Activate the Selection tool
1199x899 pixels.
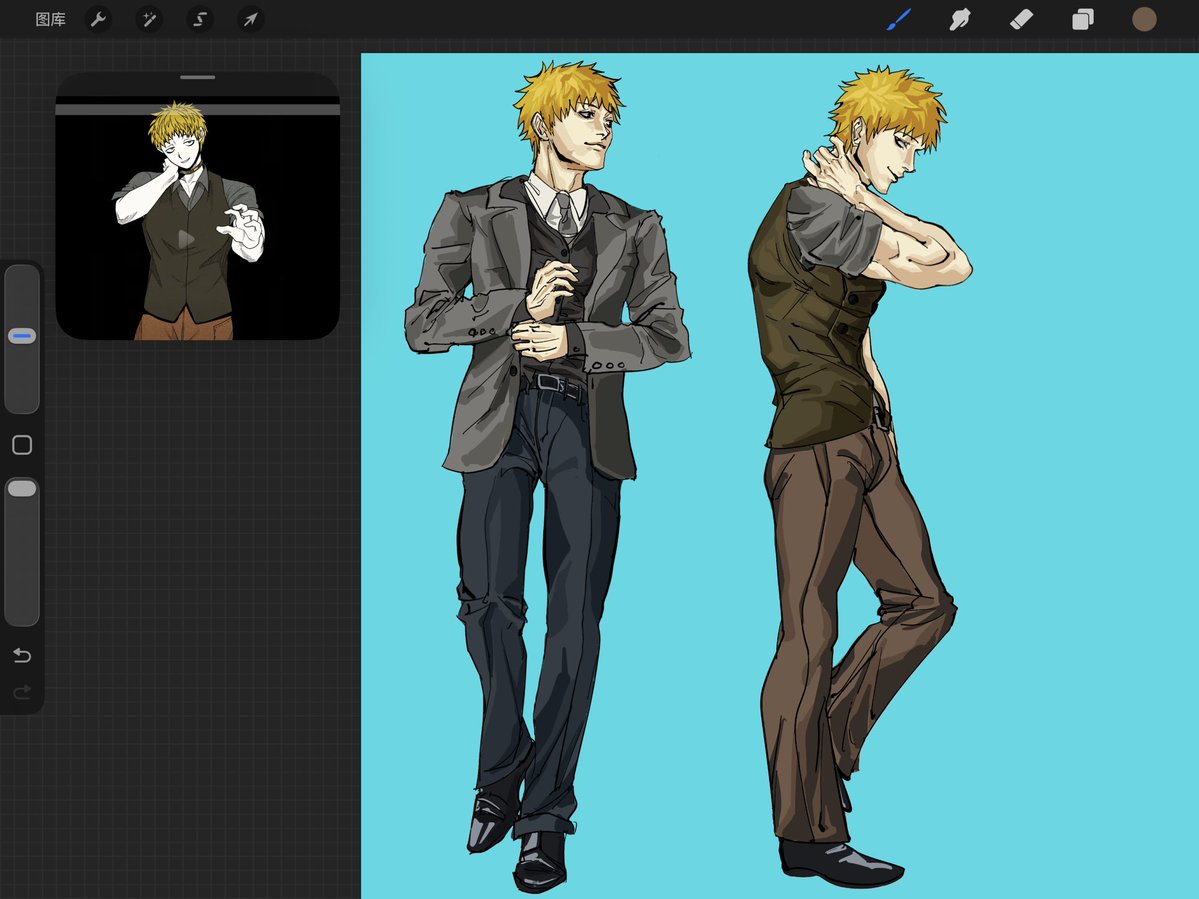(200, 19)
